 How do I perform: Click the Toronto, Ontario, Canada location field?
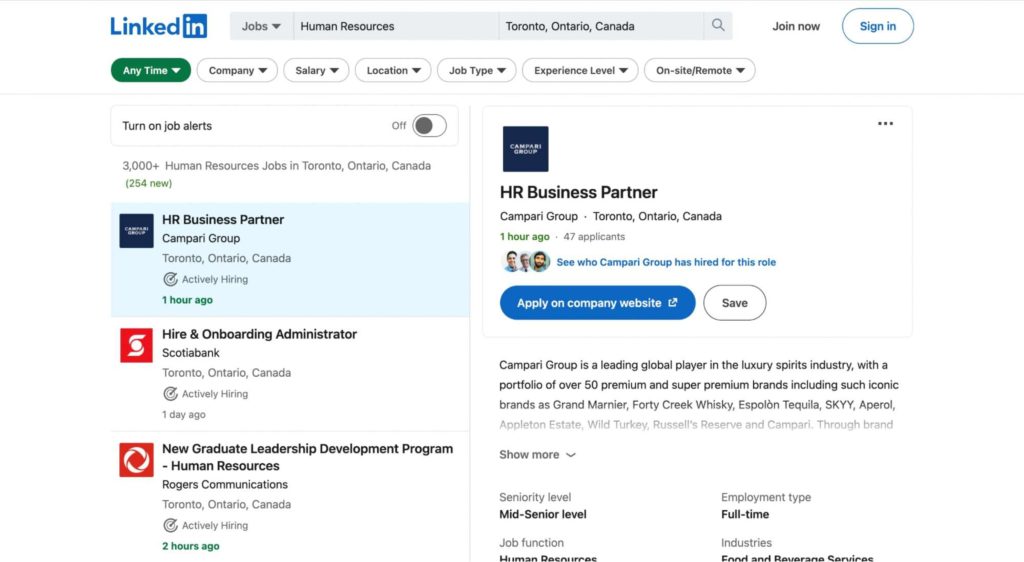coord(601,26)
